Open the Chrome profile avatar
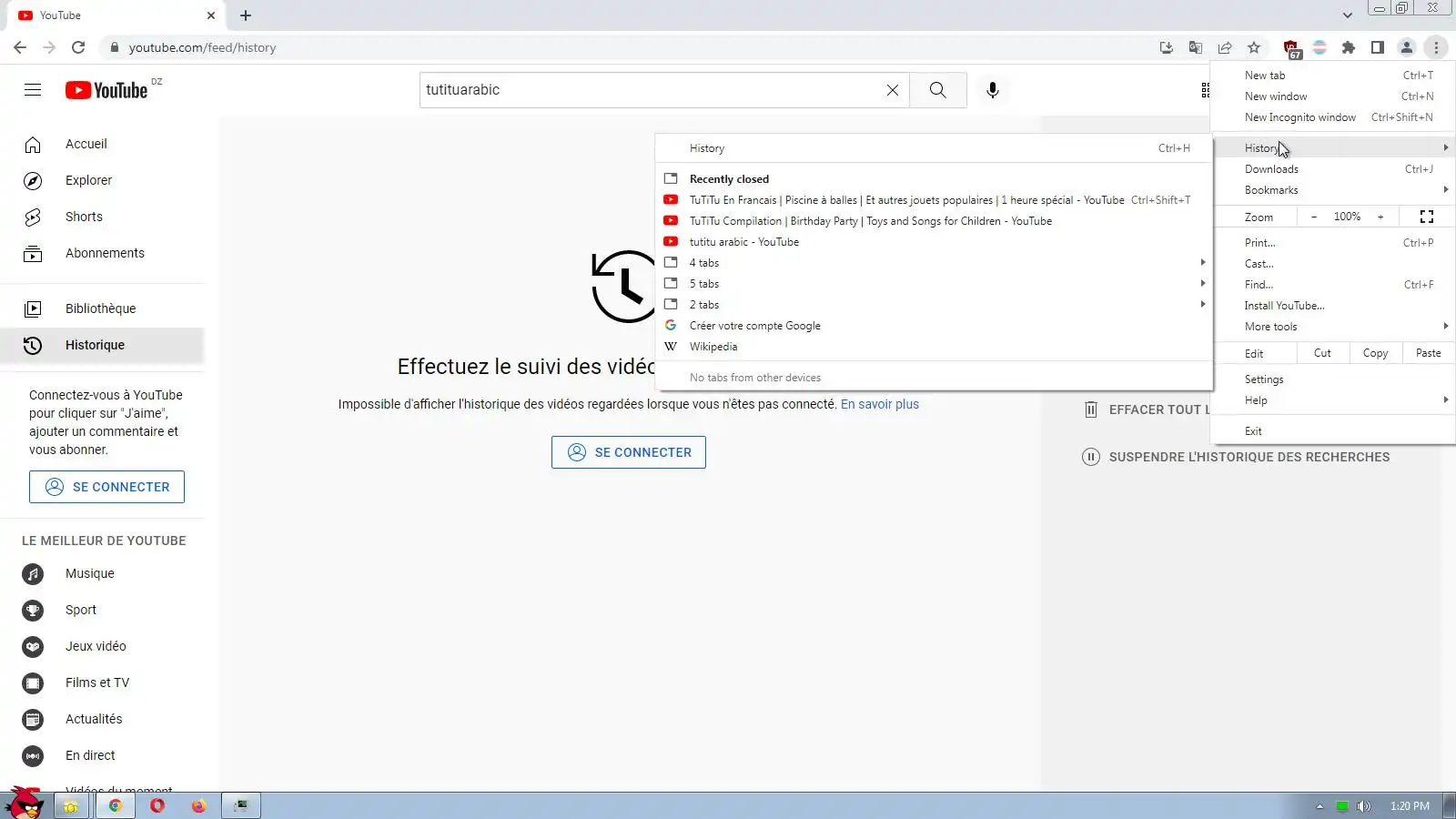Image resolution: width=1456 pixels, height=819 pixels. pos(1407,47)
